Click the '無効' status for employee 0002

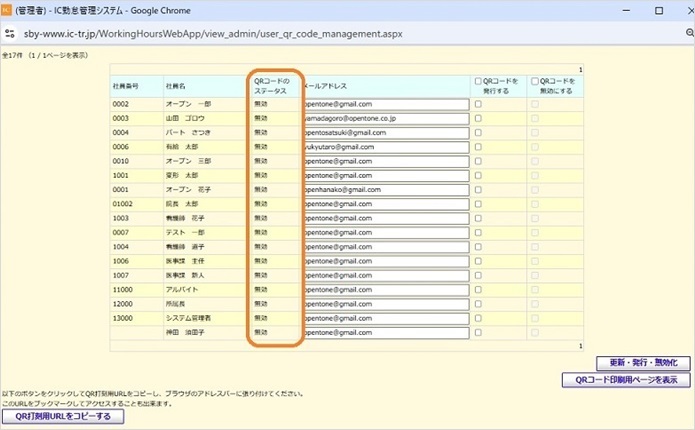[261, 104]
